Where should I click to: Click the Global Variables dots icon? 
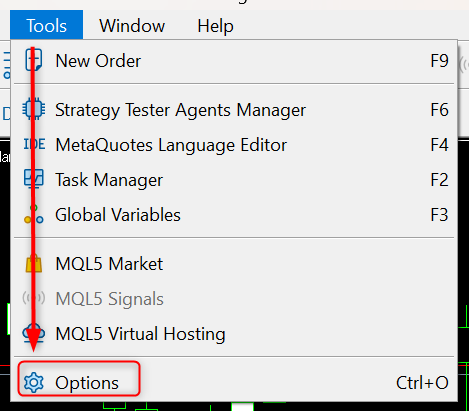pyautogui.click(x=34, y=214)
